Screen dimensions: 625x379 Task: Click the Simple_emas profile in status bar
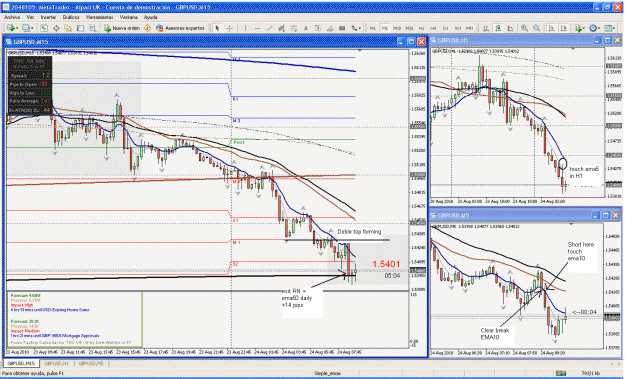pyautogui.click(x=327, y=373)
